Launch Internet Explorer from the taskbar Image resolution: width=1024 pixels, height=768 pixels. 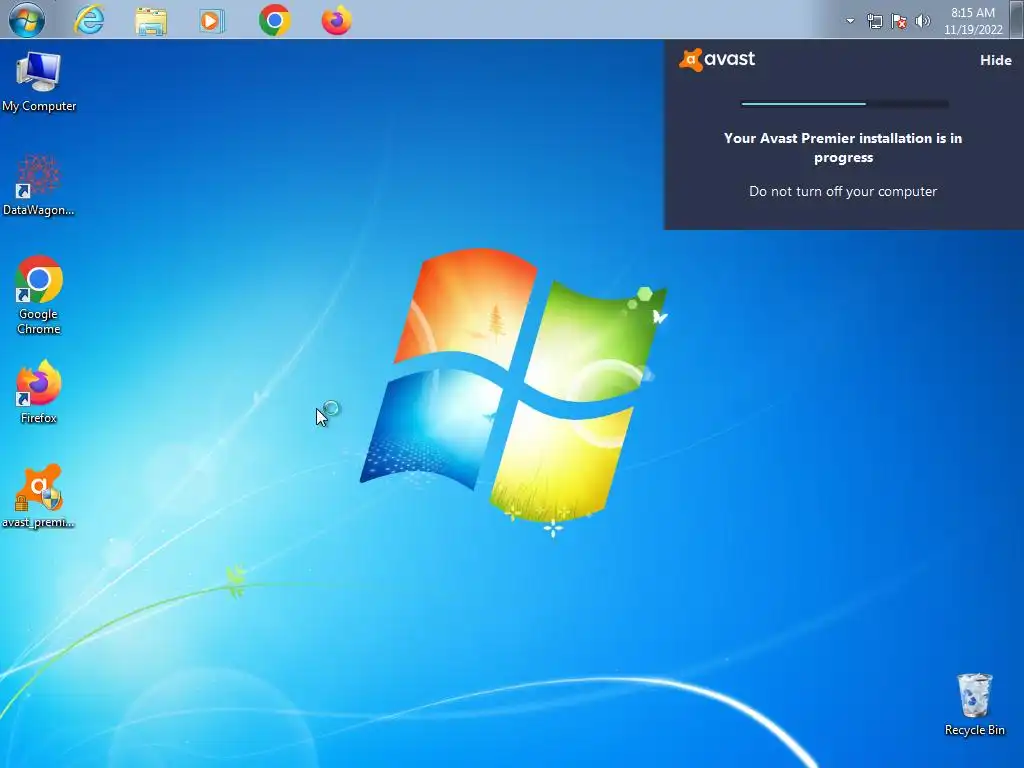89,20
